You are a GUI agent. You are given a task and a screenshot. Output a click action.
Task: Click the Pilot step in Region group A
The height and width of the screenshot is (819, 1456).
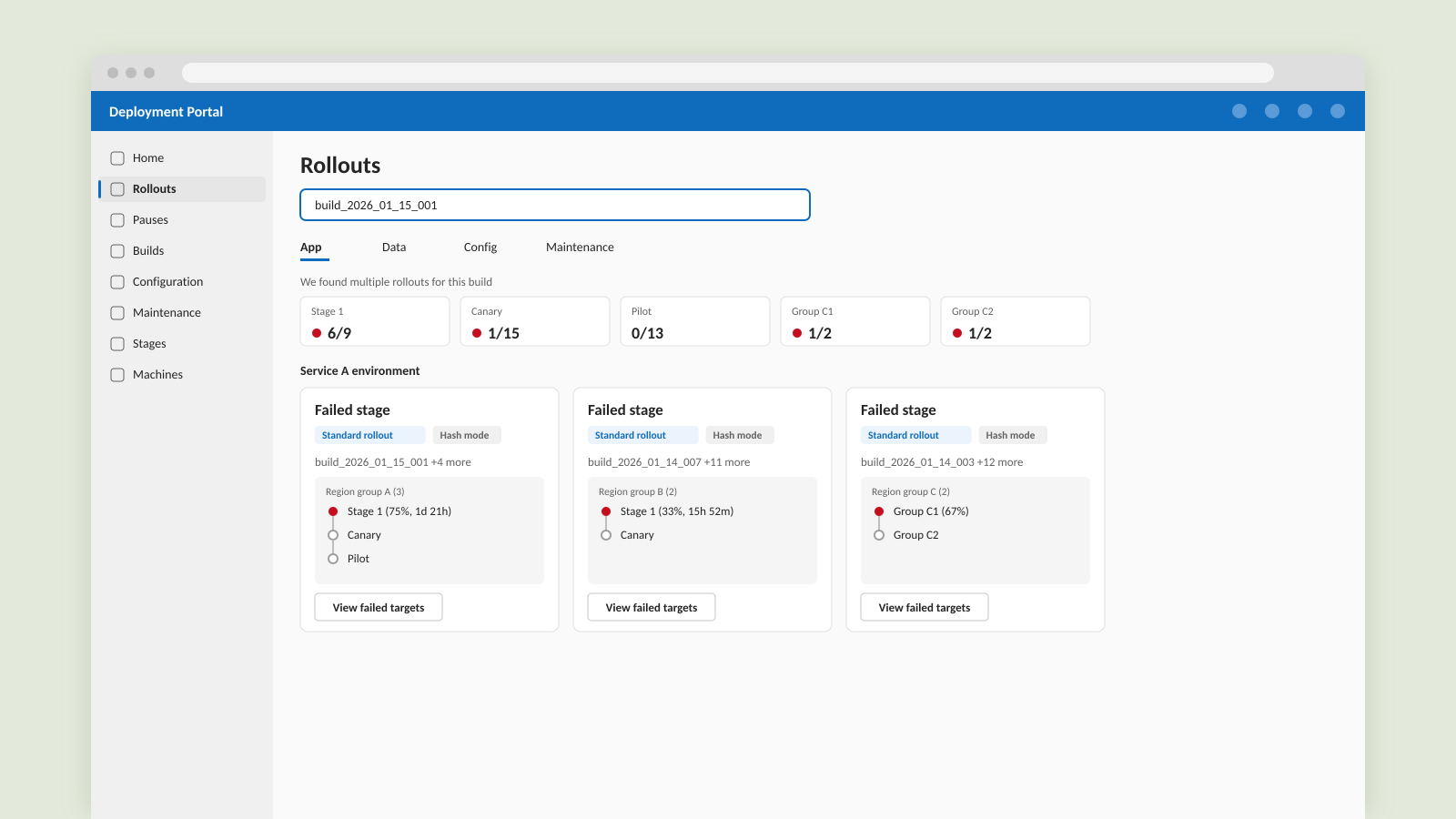(x=359, y=559)
